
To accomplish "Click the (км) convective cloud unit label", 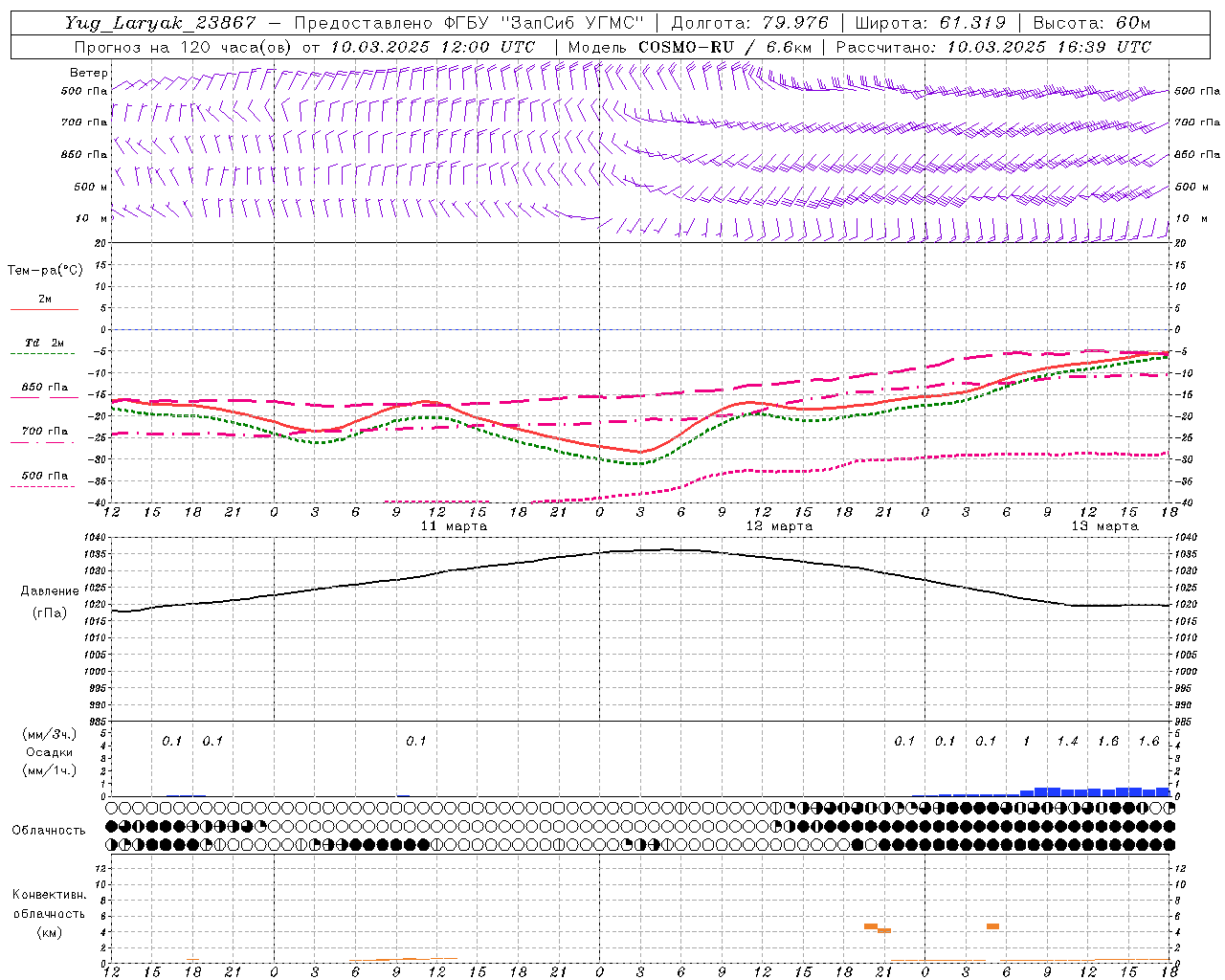I will pyautogui.click(x=50, y=932).
